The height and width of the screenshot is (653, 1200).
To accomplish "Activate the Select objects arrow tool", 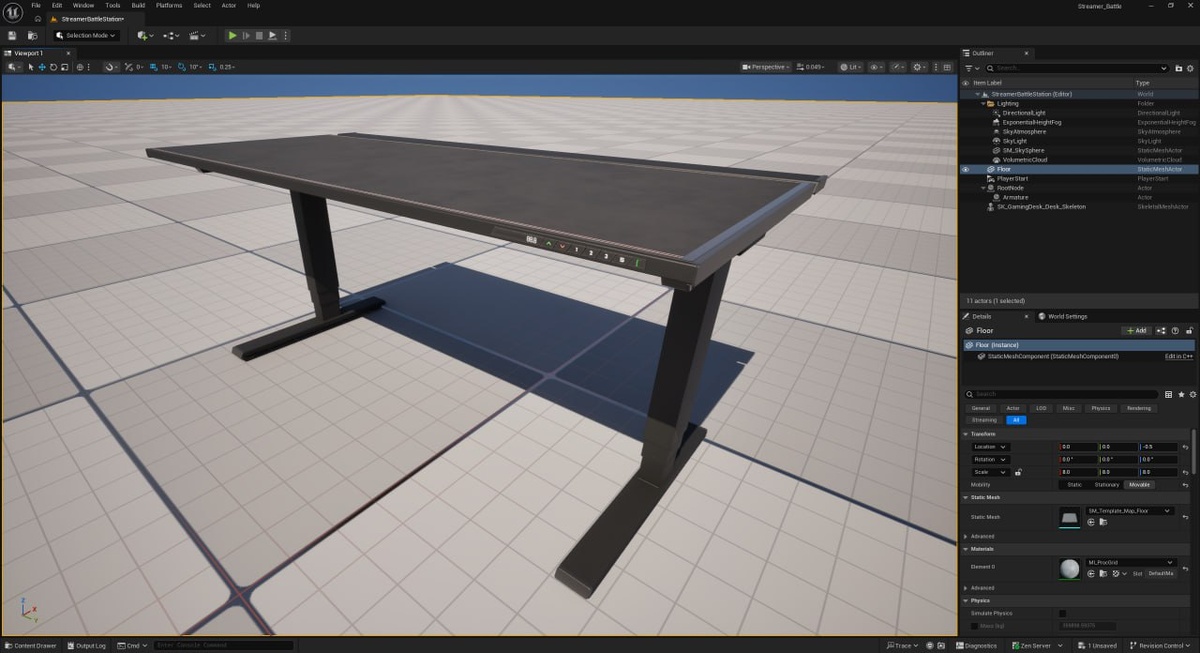I will (x=31, y=67).
